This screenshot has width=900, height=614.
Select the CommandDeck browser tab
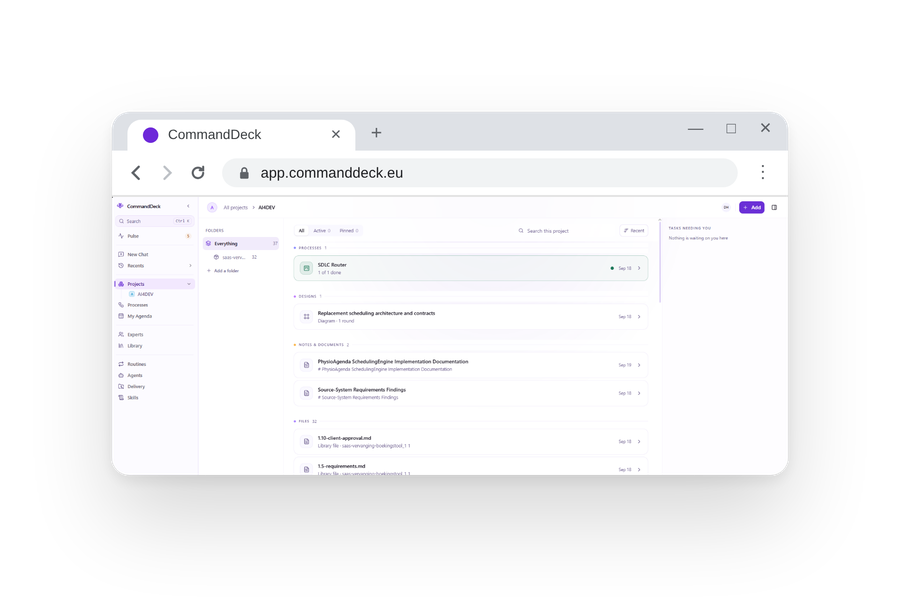[241, 135]
